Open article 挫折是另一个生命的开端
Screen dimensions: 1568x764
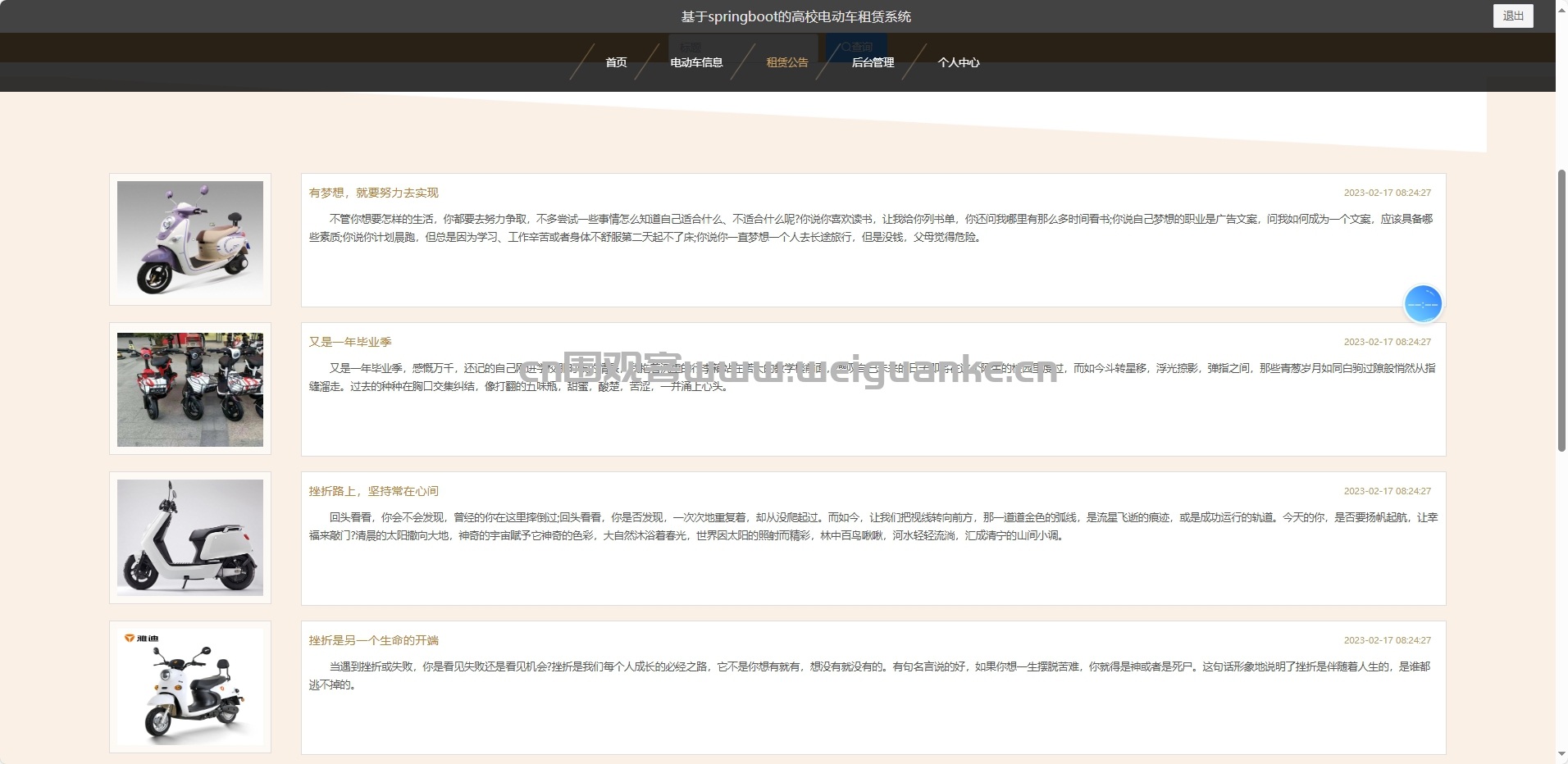(374, 640)
